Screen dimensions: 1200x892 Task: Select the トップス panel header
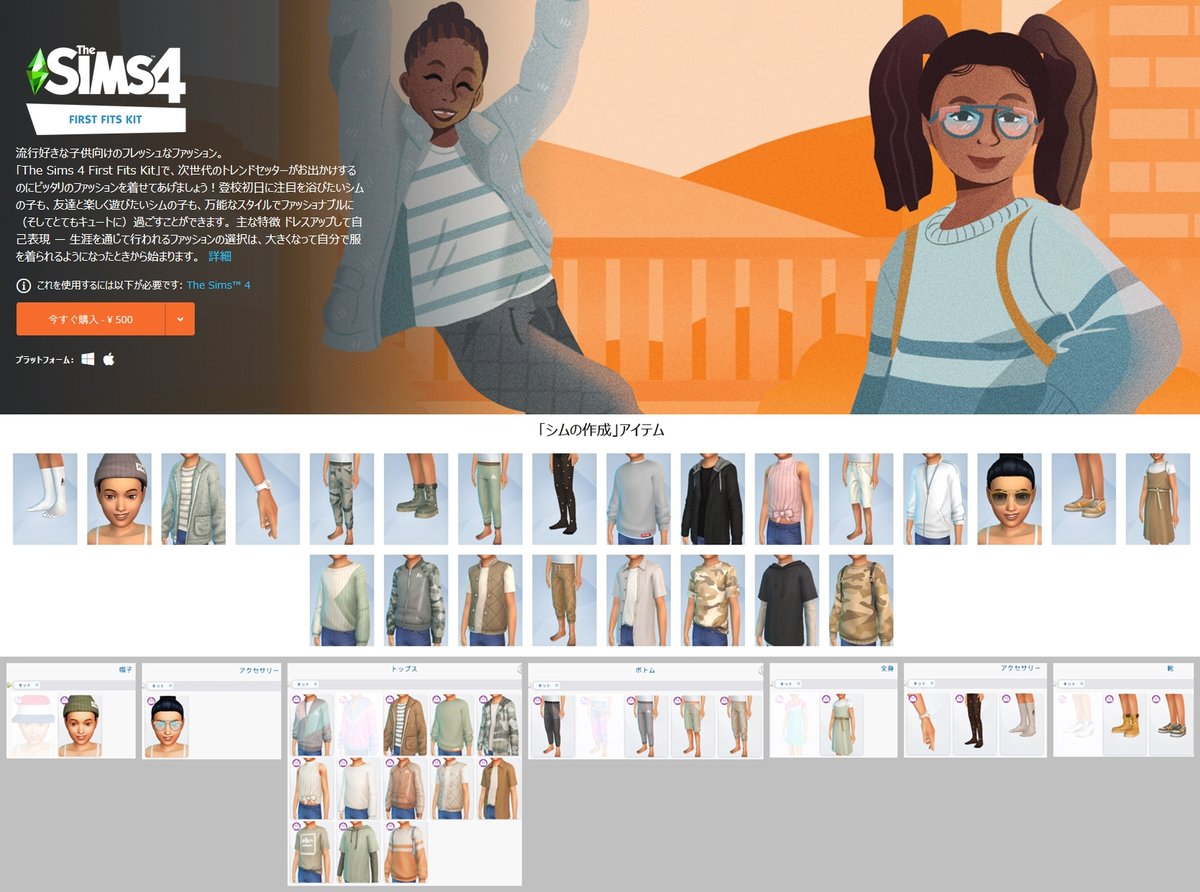coord(404,668)
